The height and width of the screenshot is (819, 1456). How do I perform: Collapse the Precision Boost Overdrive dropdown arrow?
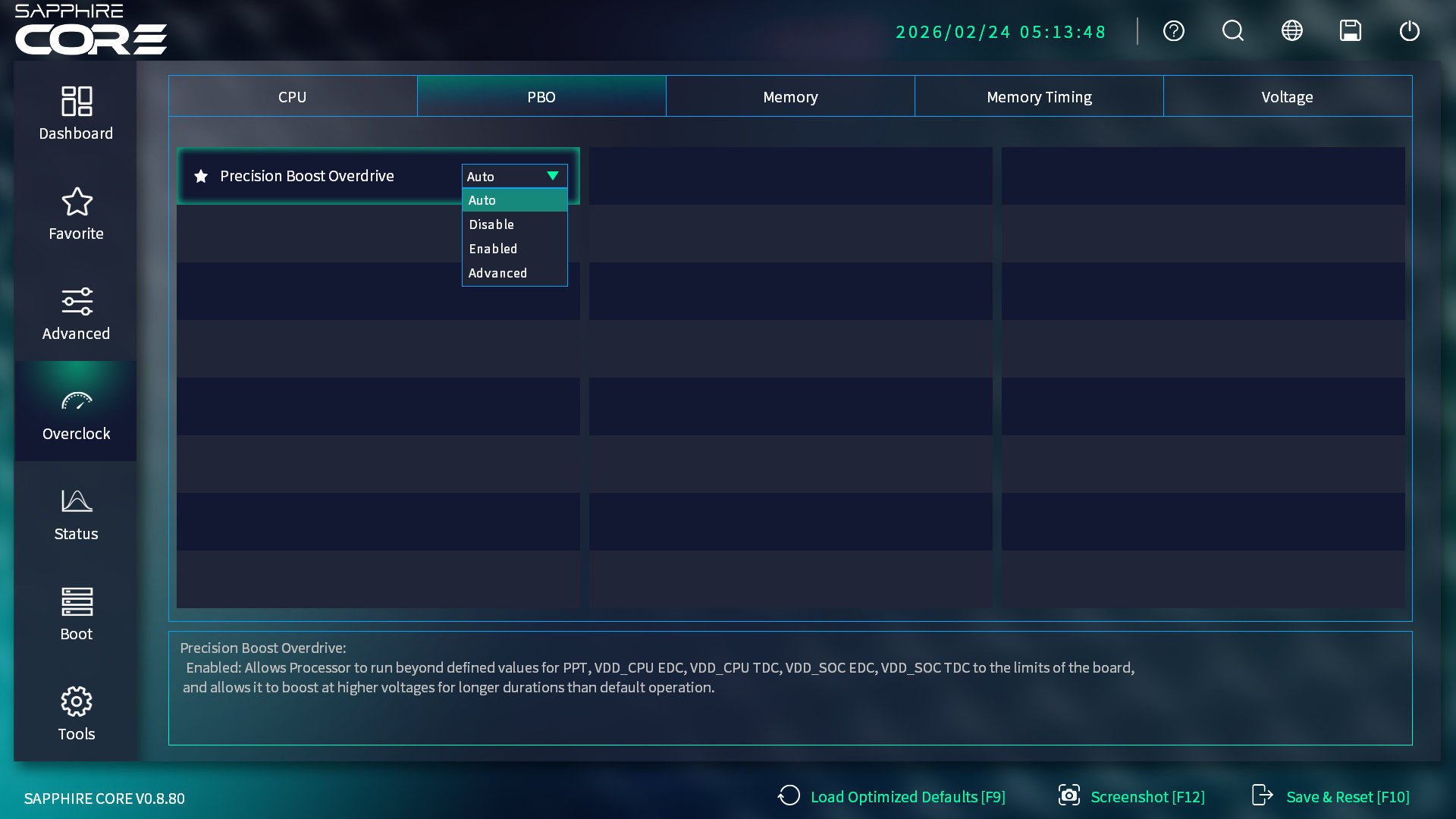(x=553, y=176)
